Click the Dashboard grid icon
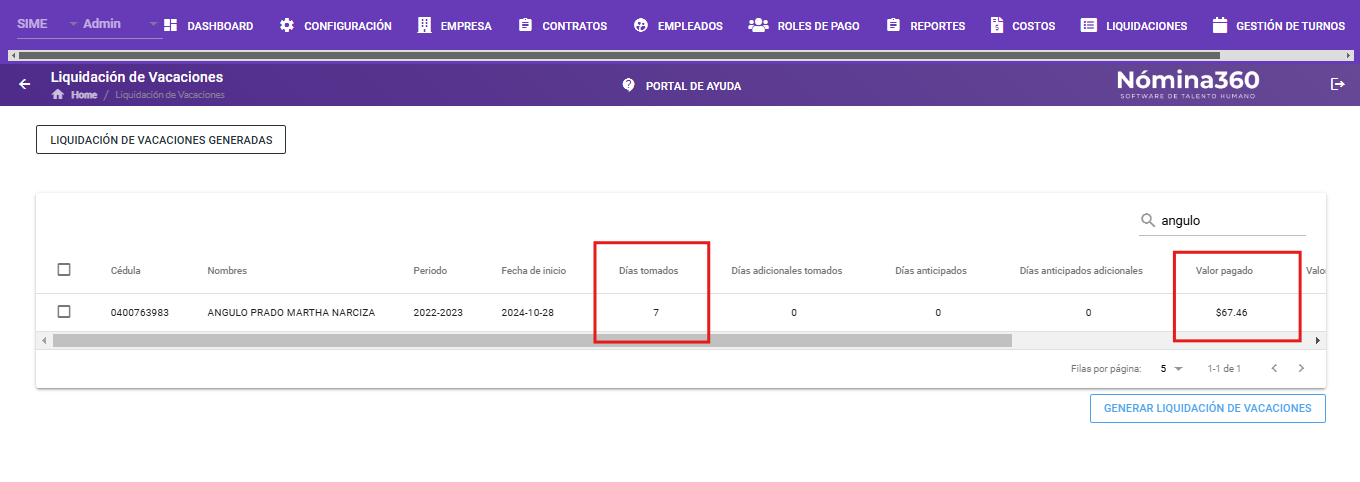Image resolution: width=1360 pixels, height=482 pixels. coord(170,25)
